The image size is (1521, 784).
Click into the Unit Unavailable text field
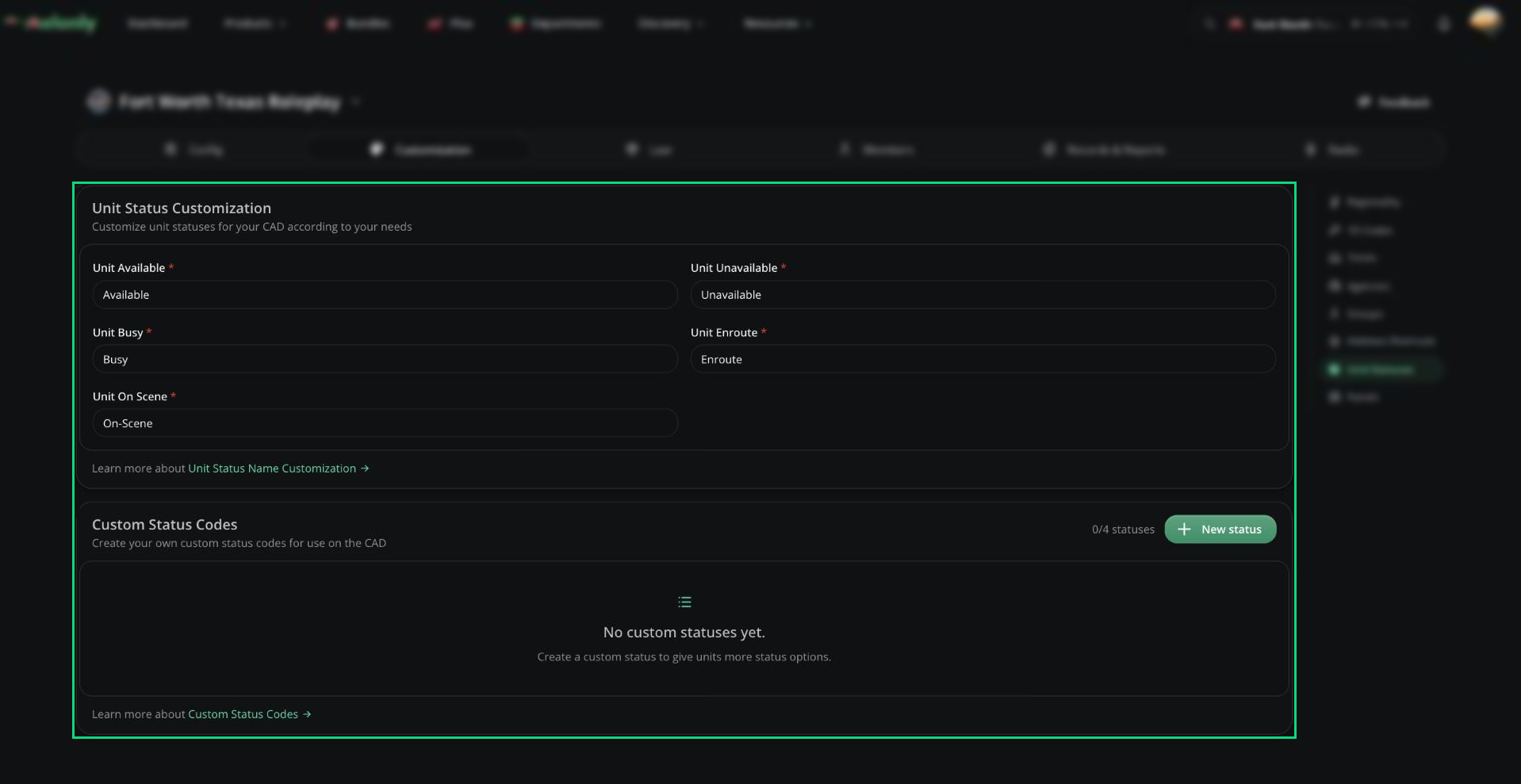pyautogui.click(x=983, y=295)
